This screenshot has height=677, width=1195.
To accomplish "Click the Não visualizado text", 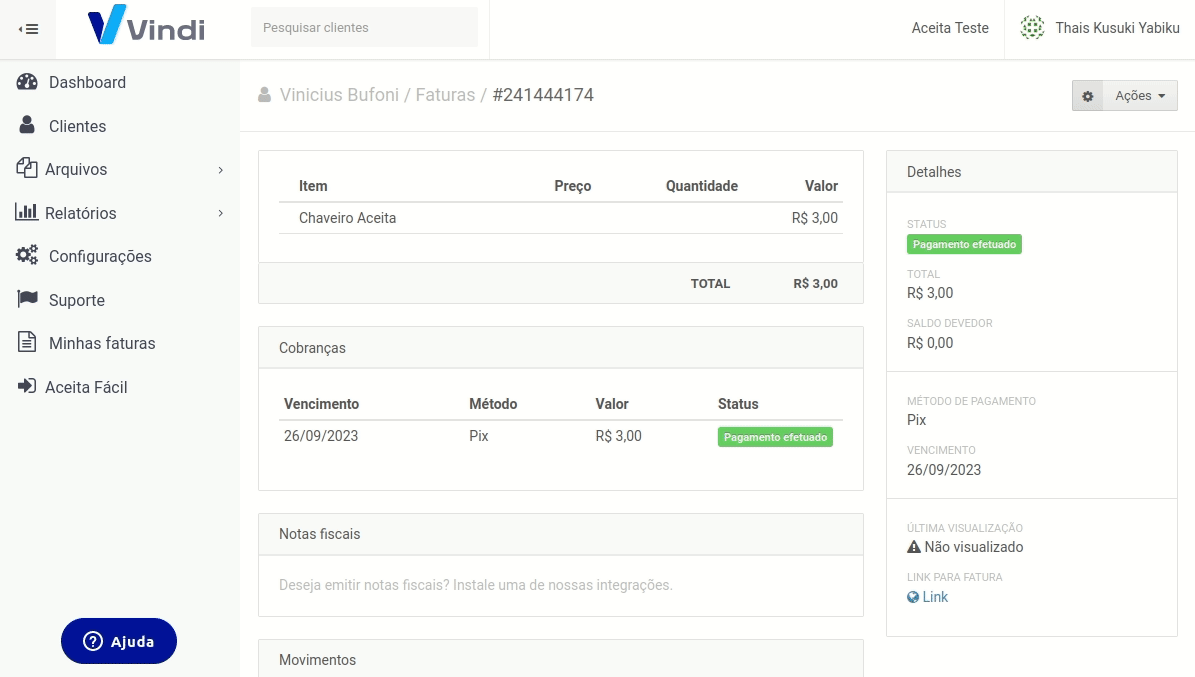I will 974,547.
